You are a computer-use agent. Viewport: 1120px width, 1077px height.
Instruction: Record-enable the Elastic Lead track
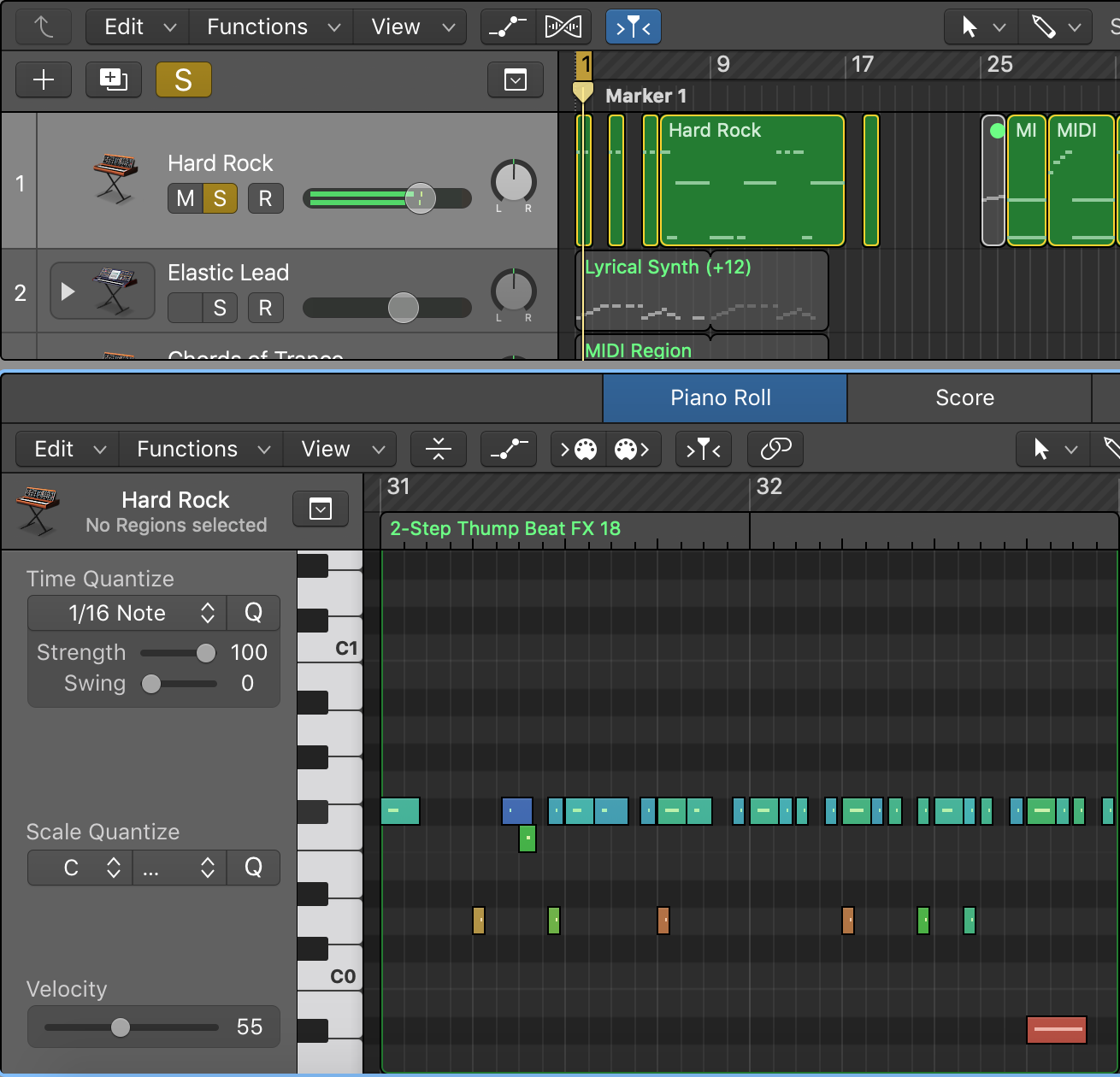tap(265, 308)
